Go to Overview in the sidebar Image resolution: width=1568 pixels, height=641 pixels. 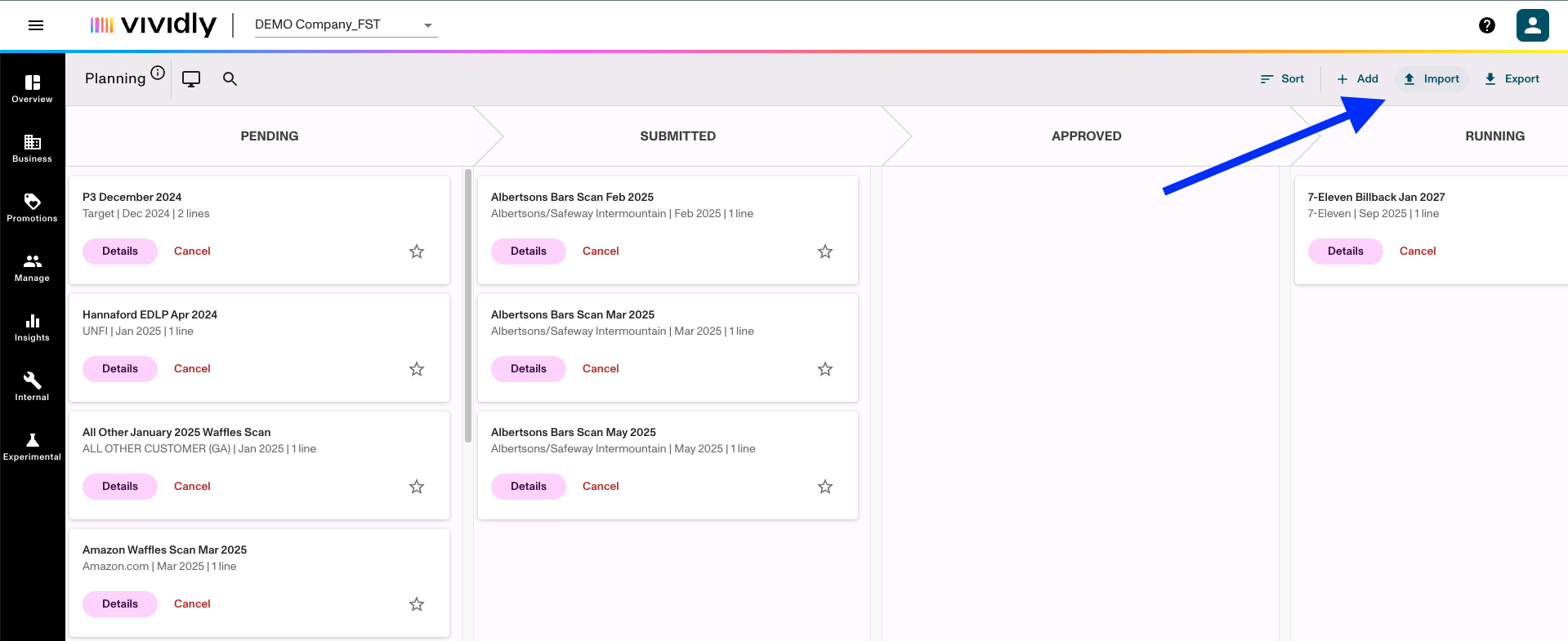(x=32, y=89)
